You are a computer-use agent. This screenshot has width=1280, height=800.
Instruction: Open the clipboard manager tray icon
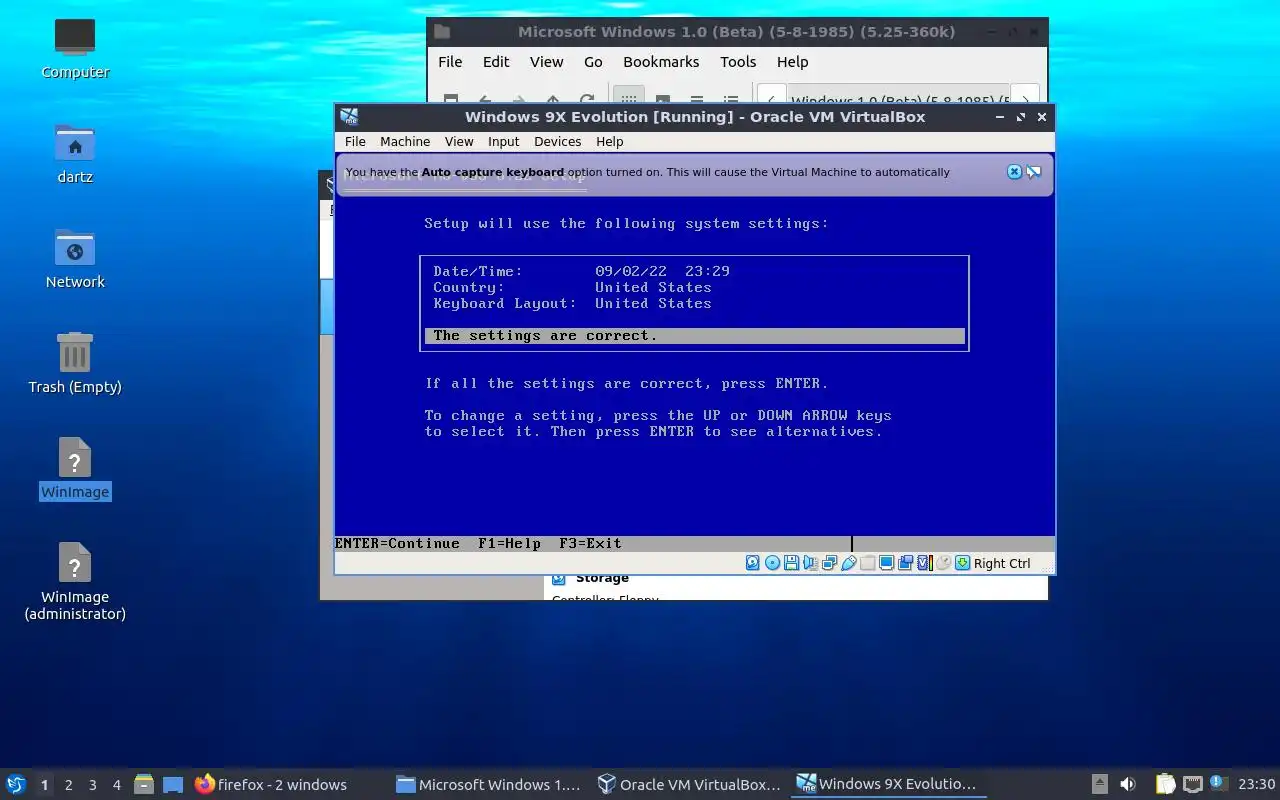pyautogui.click(x=1165, y=784)
